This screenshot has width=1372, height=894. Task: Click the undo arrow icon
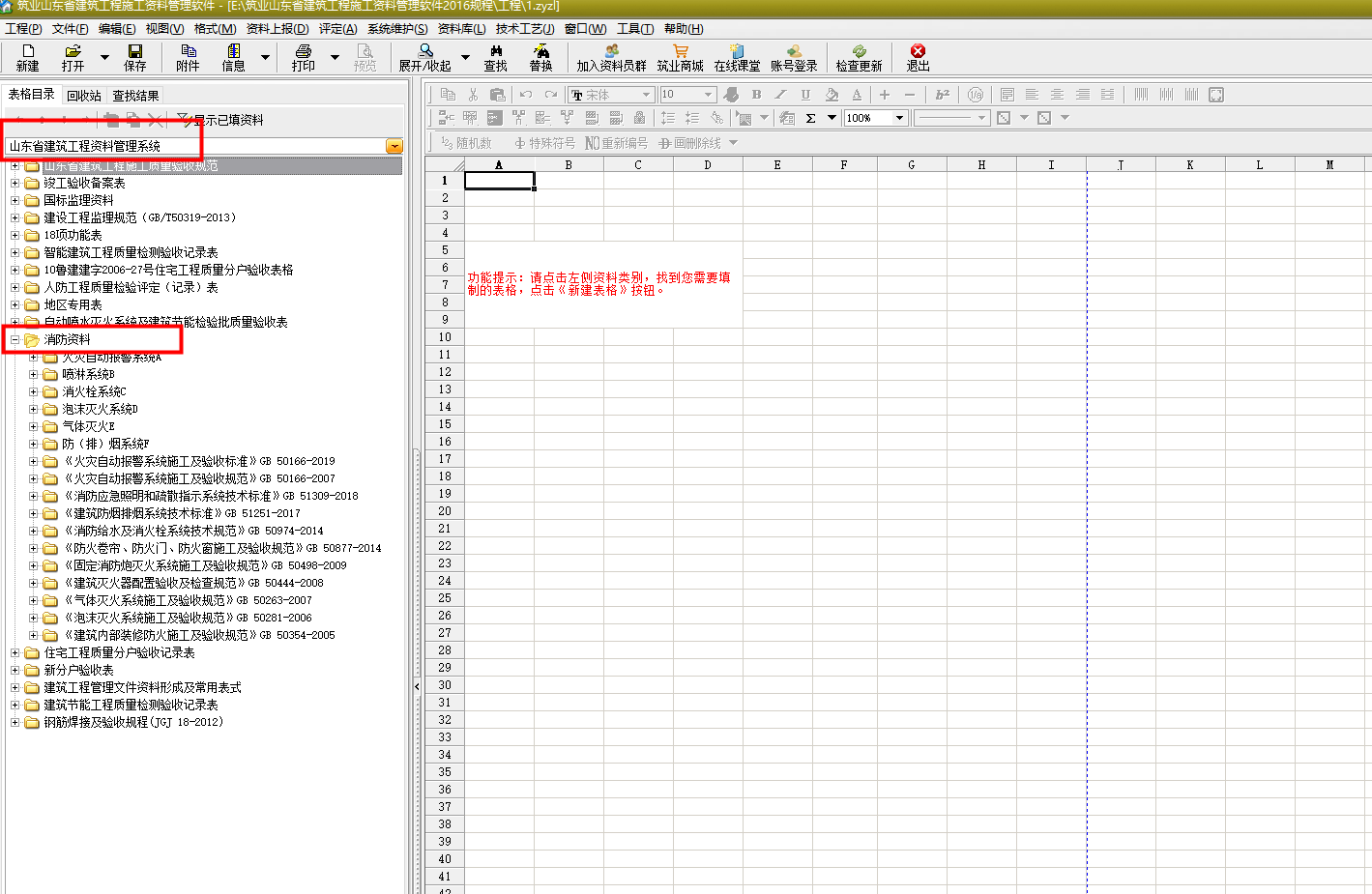pos(526,95)
